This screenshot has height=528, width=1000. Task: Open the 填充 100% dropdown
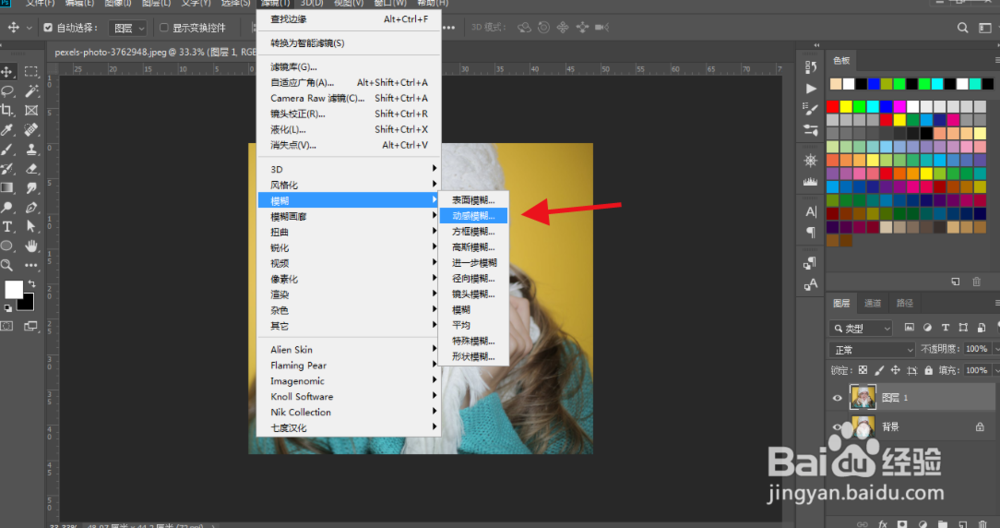(996, 370)
